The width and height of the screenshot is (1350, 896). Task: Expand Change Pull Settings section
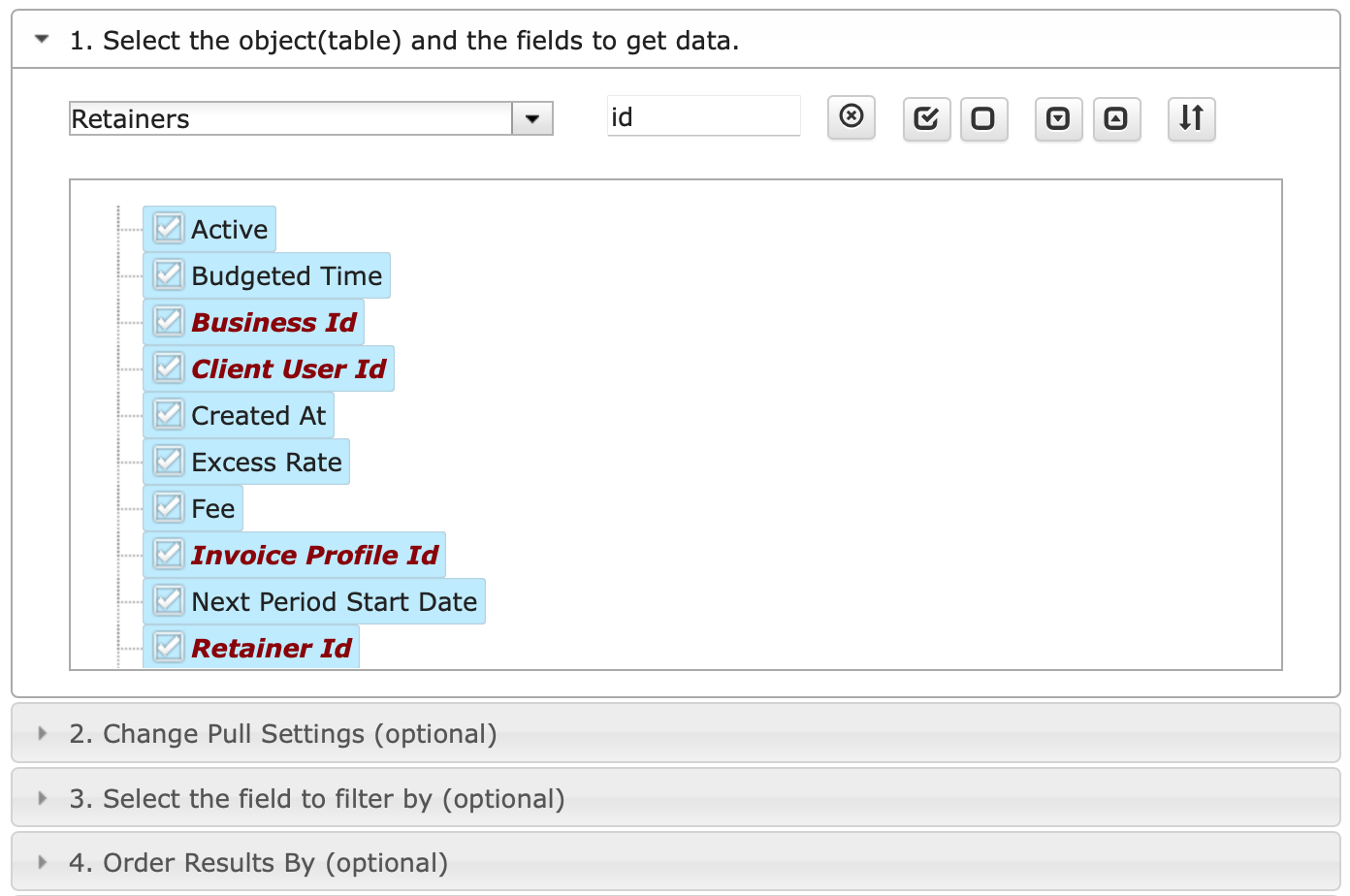(675, 734)
